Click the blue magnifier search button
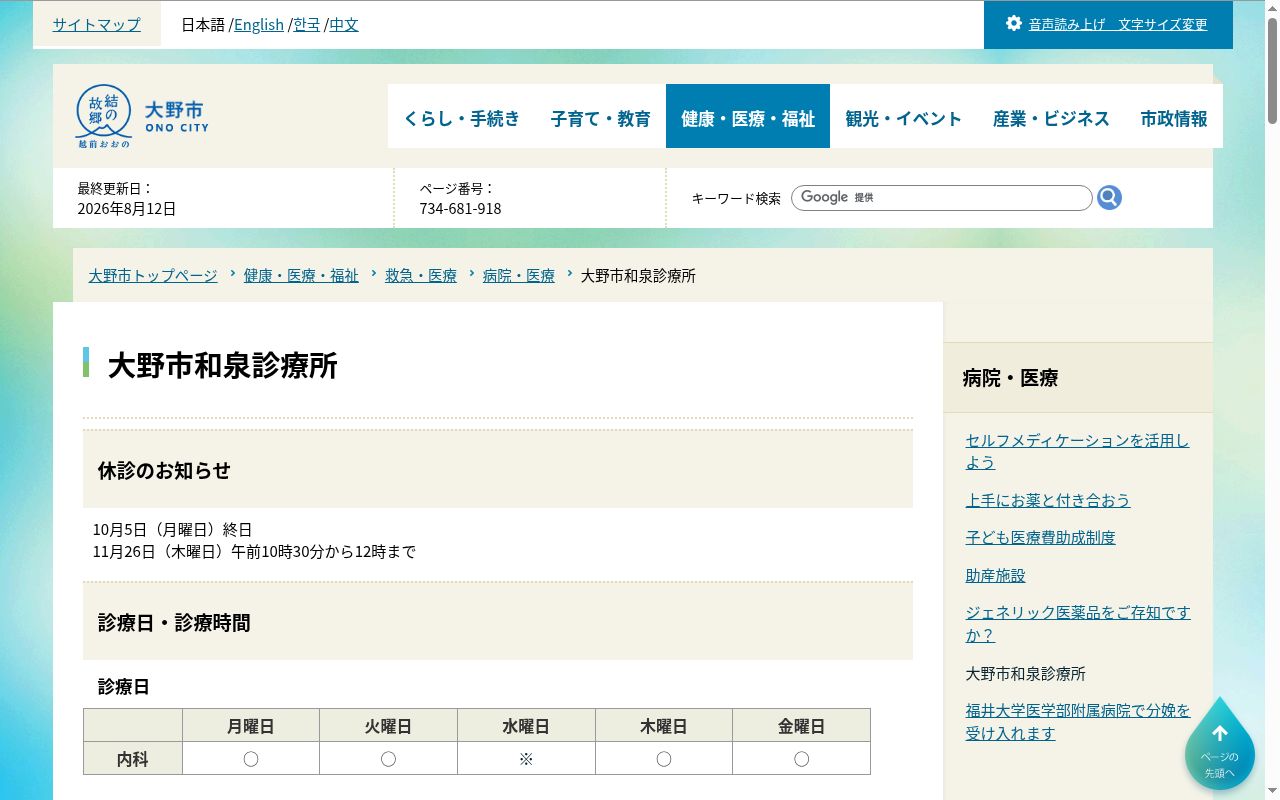 pyautogui.click(x=1109, y=198)
